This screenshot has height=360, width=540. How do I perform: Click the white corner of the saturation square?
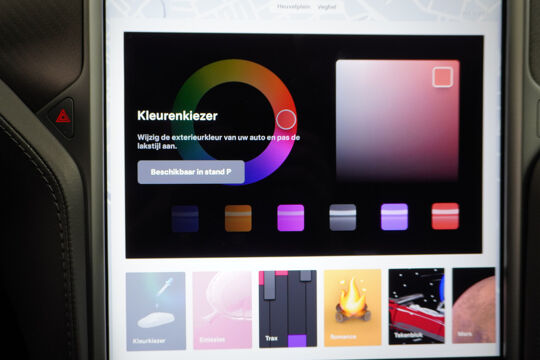coord(341,65)
